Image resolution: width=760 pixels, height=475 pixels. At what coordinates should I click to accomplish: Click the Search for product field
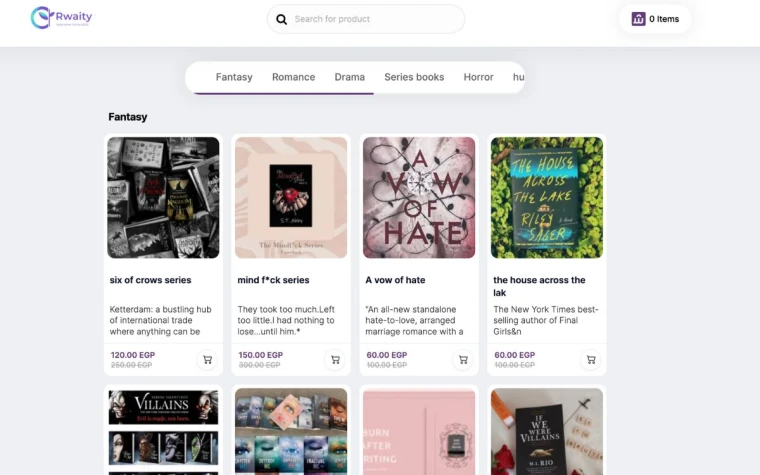coord(375,19)
